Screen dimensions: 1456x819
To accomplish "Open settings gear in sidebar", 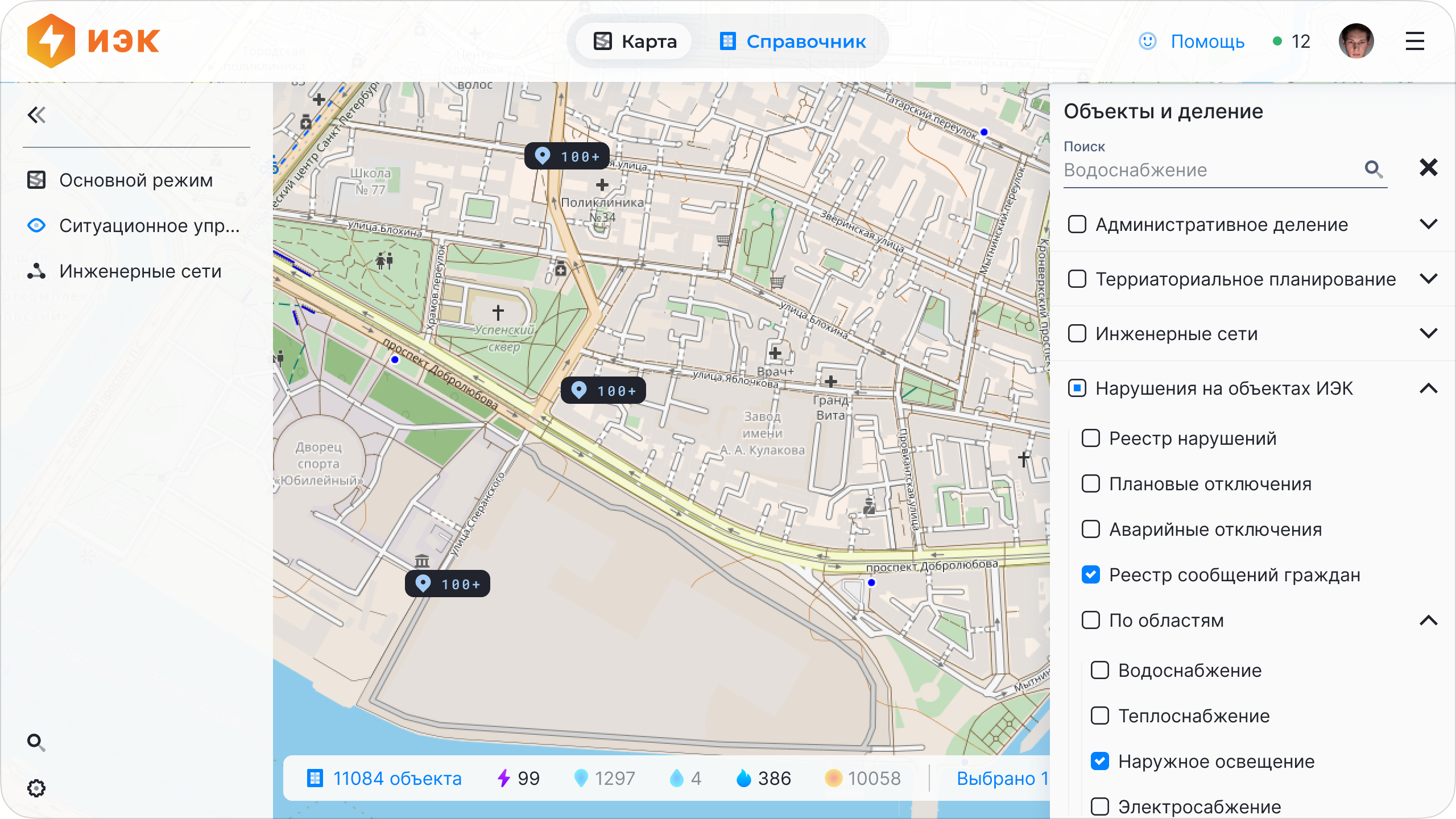I will pyautogui.click(x=36, y=788).
